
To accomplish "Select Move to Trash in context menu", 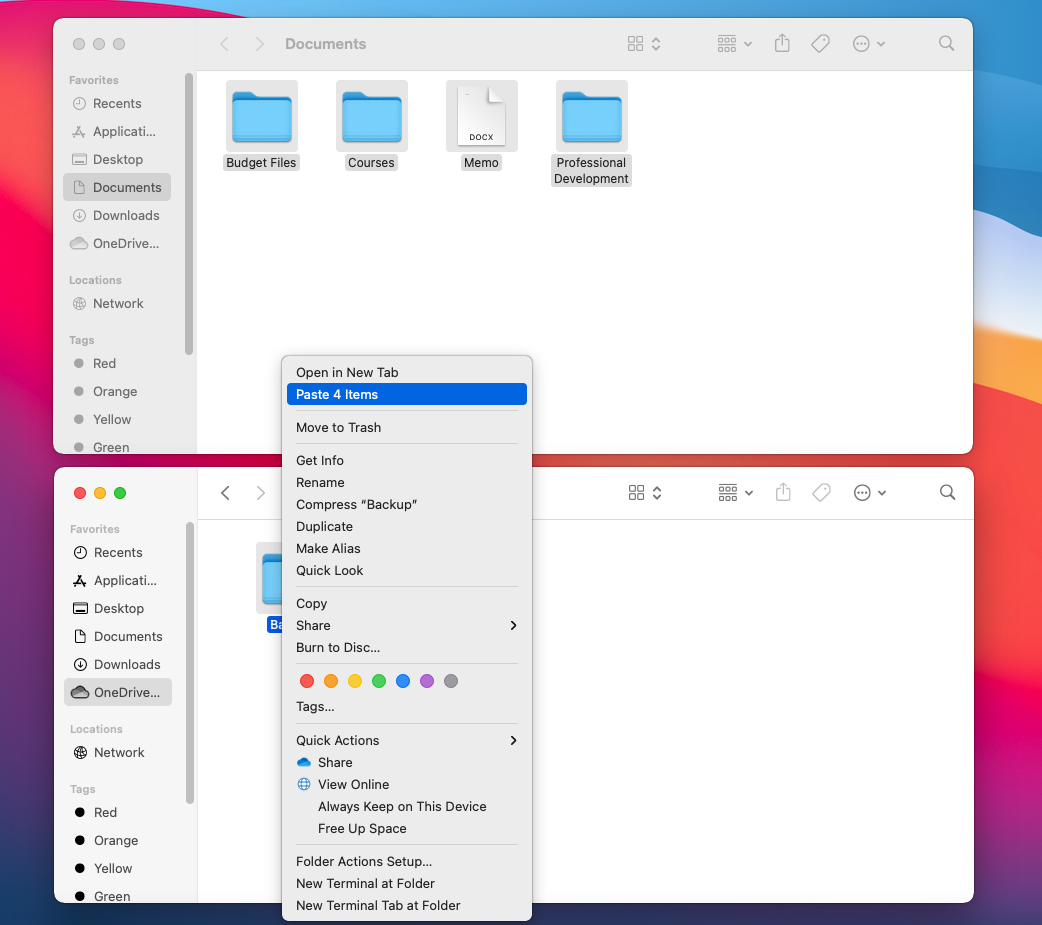I will pos(339,428).
